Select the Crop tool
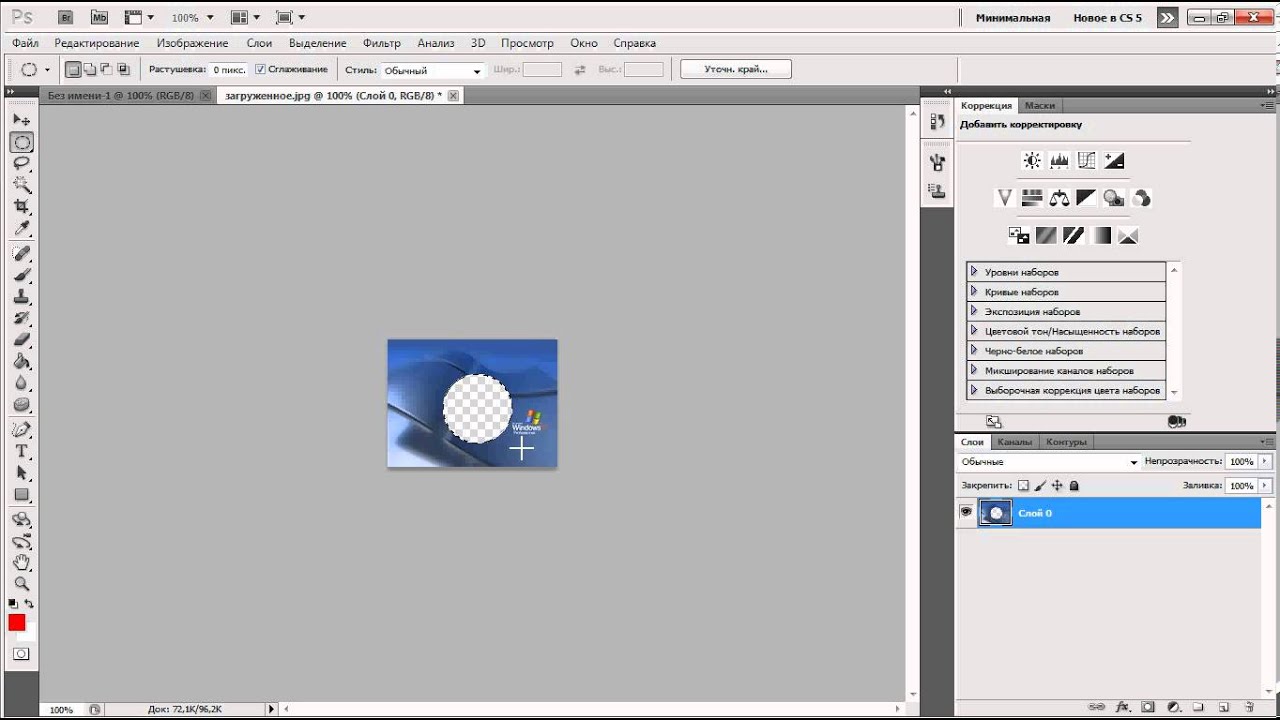Image resolution: width=1280 pixels, height=720 pixels. [x=21, y=207]
